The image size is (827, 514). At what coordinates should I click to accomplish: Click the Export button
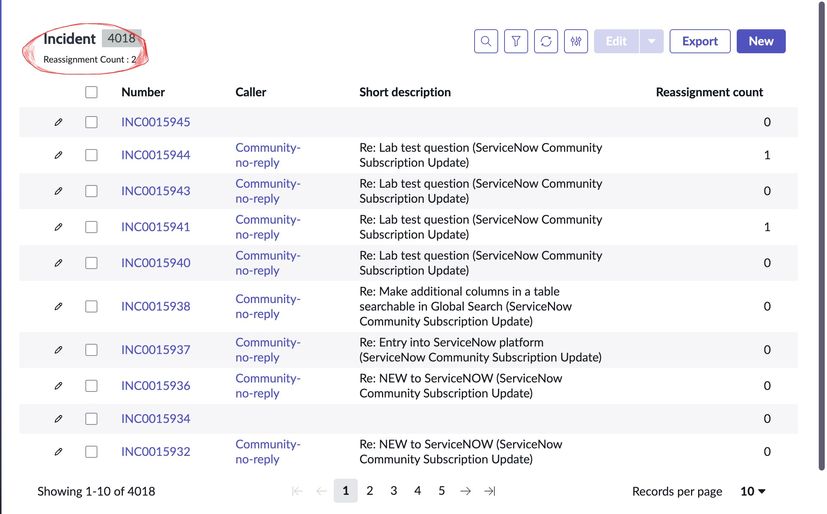(x=700, y=41)
